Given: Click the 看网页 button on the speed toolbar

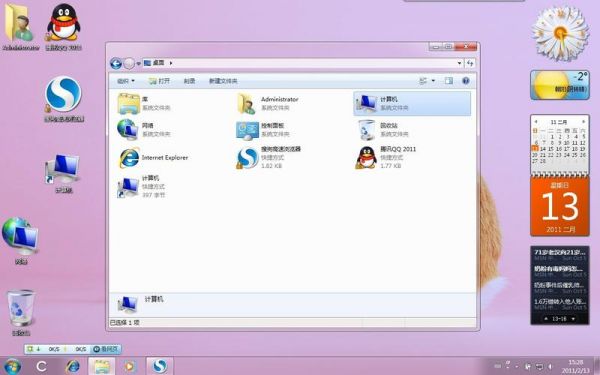Looking at the screenshot, I should coord(106,349).
